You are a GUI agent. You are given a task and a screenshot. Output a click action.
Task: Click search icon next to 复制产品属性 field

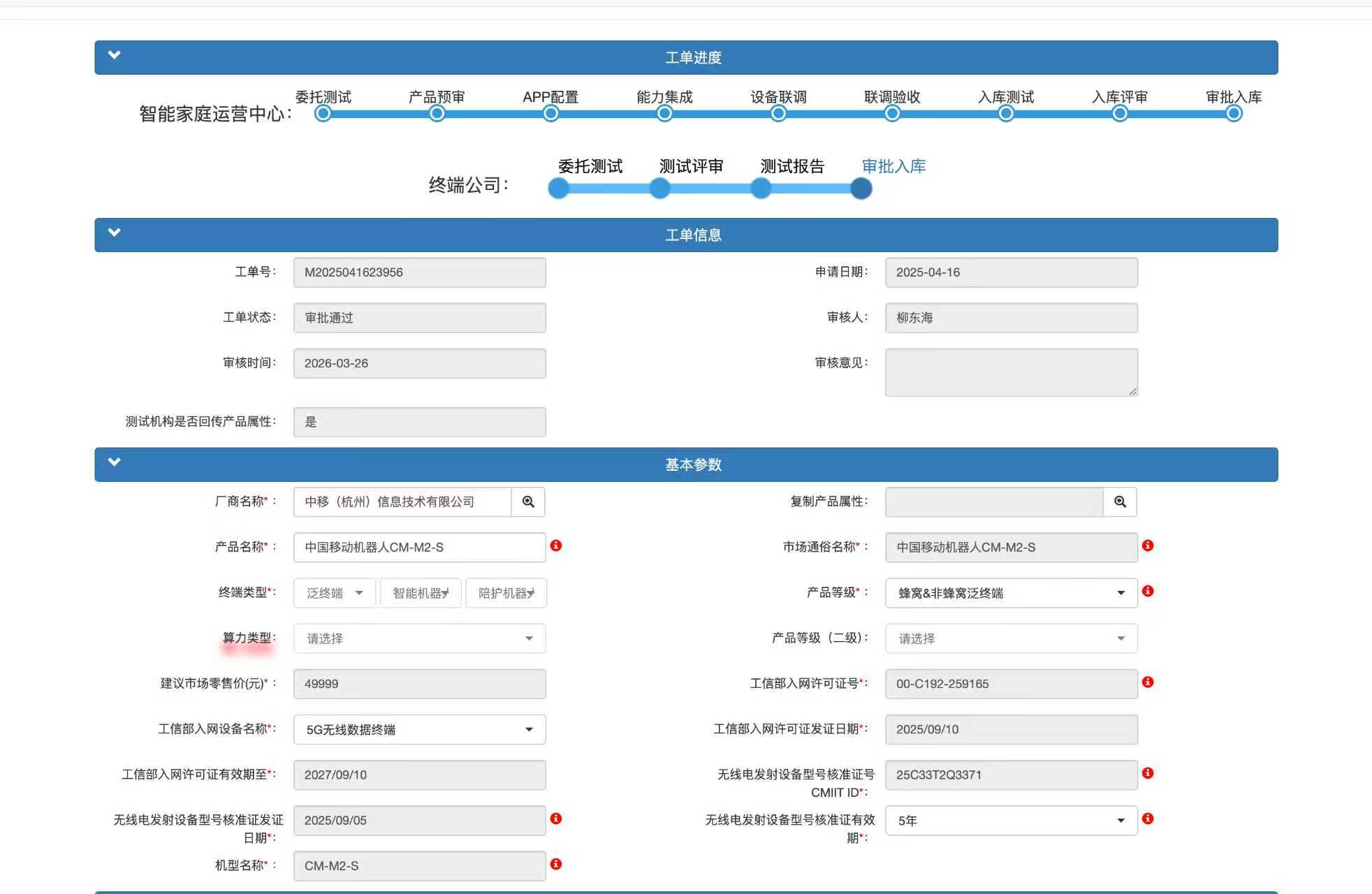click(x=1120, y=501)
